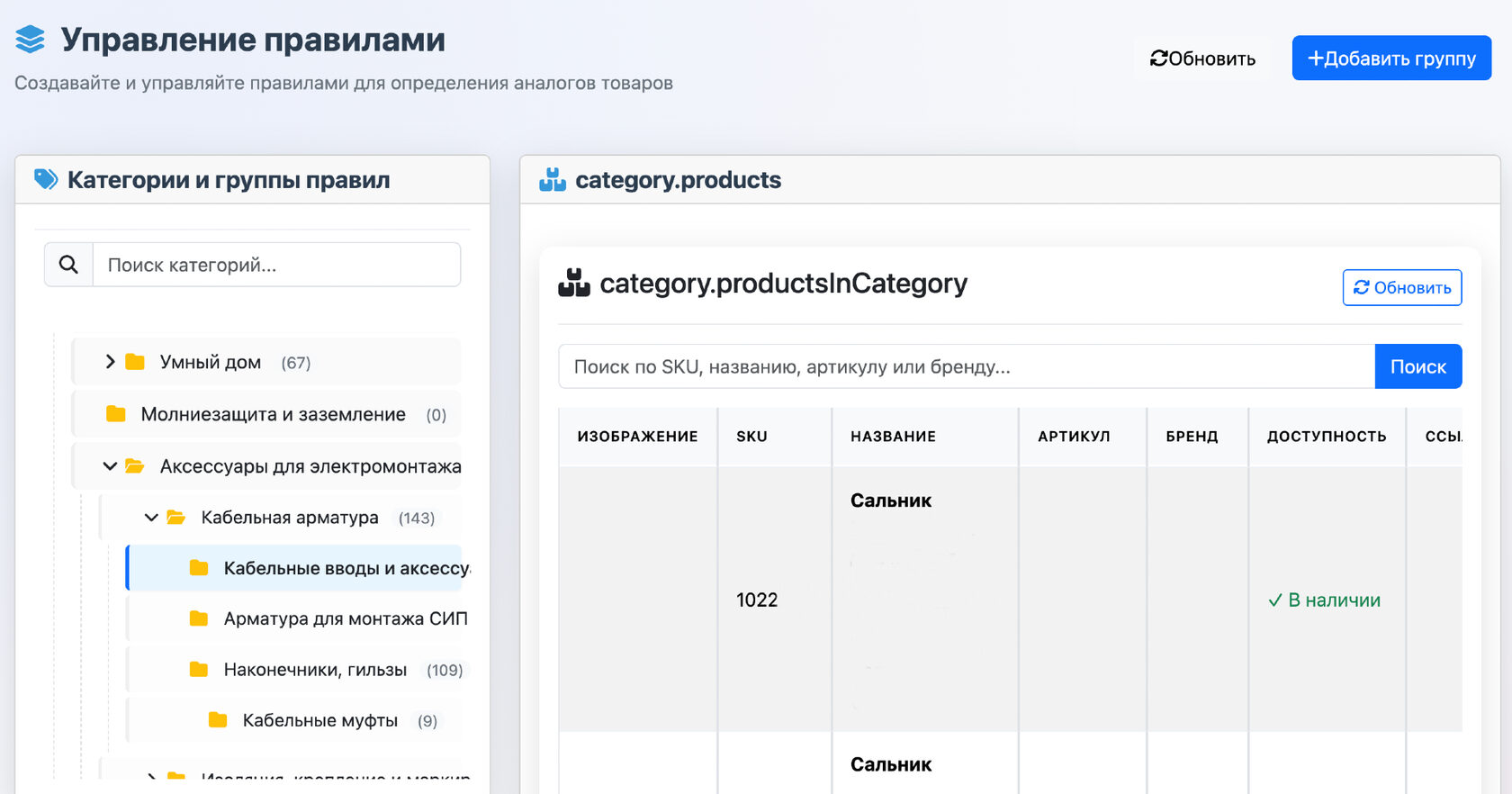Expand the Умный дом category
1512x794 pixels.
[x=110, y=362]
